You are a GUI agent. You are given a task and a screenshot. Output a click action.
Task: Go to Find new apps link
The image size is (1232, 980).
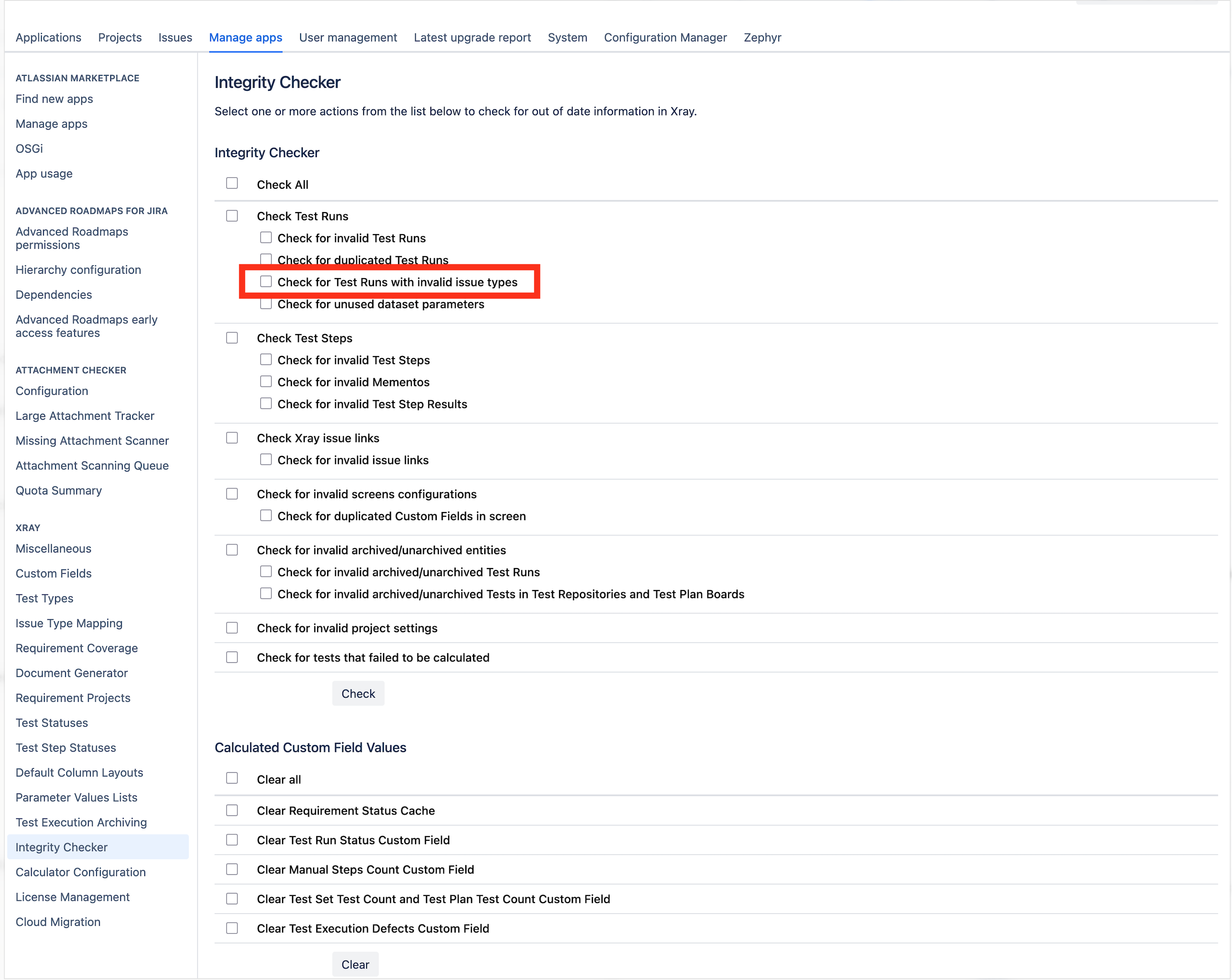54,99
